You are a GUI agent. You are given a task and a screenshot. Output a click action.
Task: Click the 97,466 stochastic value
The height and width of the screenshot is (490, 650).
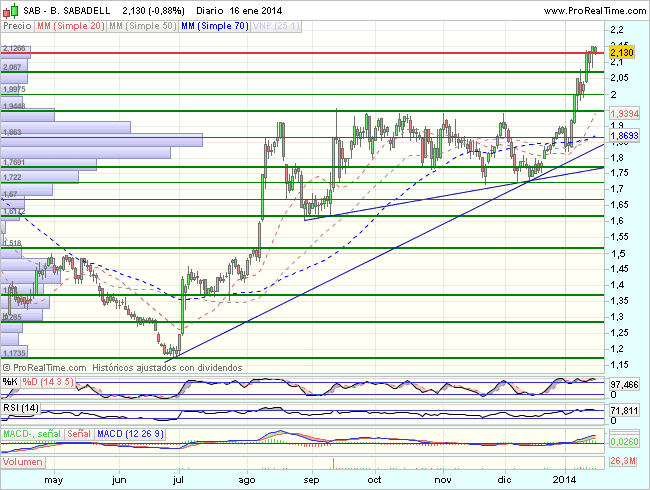624,385
